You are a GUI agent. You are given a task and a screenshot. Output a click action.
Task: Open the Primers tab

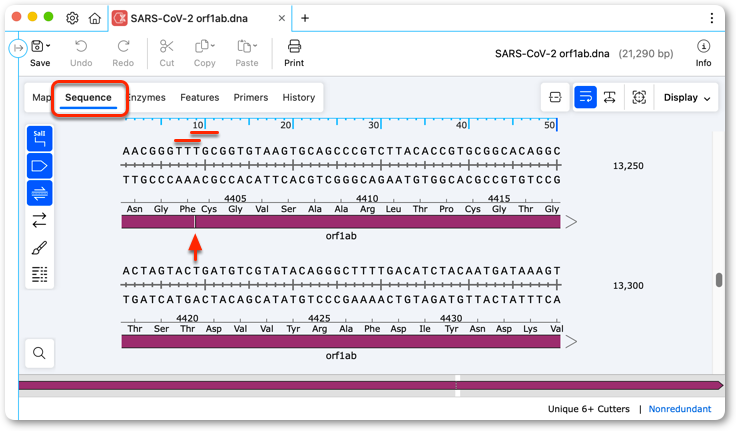251,97
